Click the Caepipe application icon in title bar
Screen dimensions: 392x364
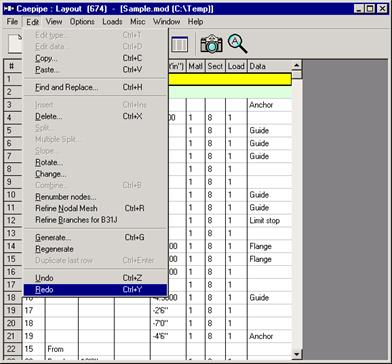(x=8, y=8)
